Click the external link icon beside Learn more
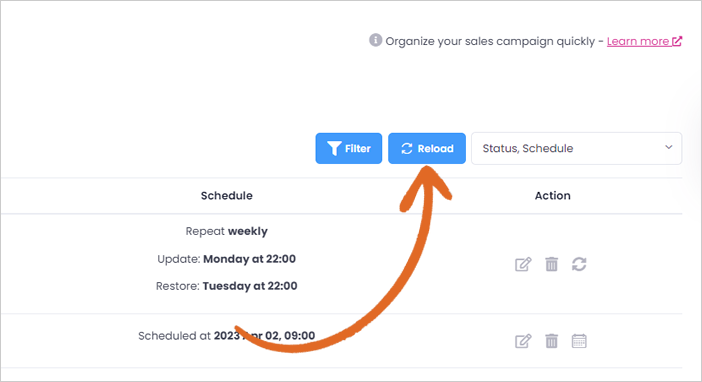702x382 pixels. [x=676, y=41]
